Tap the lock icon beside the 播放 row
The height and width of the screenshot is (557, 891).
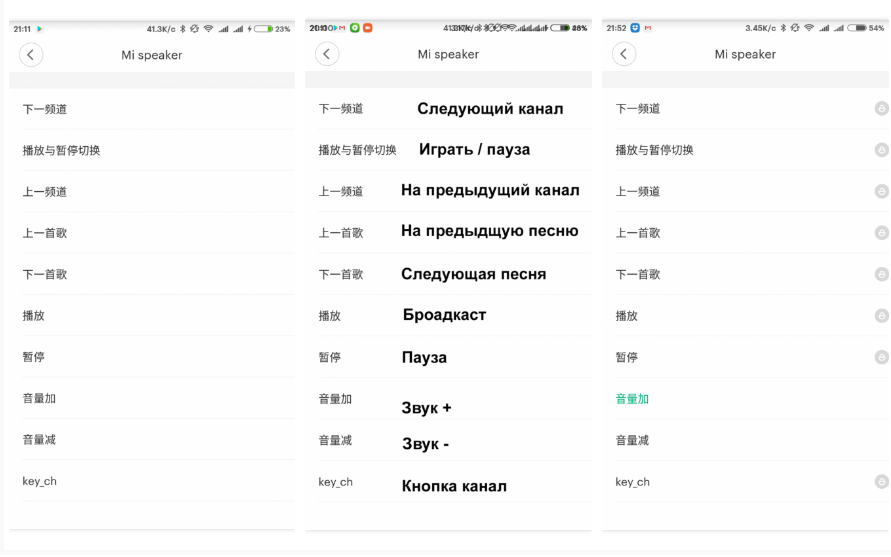(881, 315)
